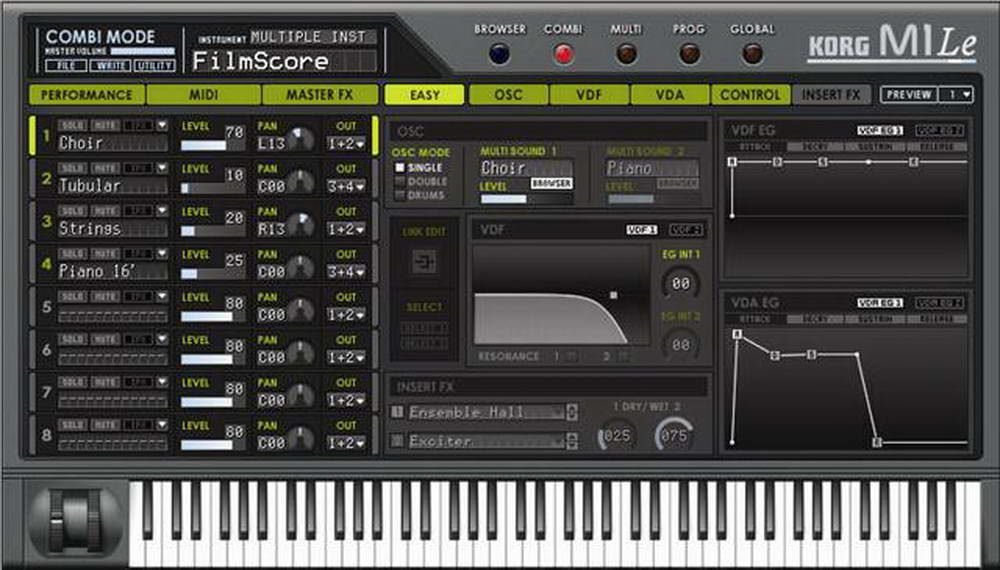Open the BROWSER mode via its blue LED
Viewport: 1000px width, 570px height.
[x=499, y=54]
